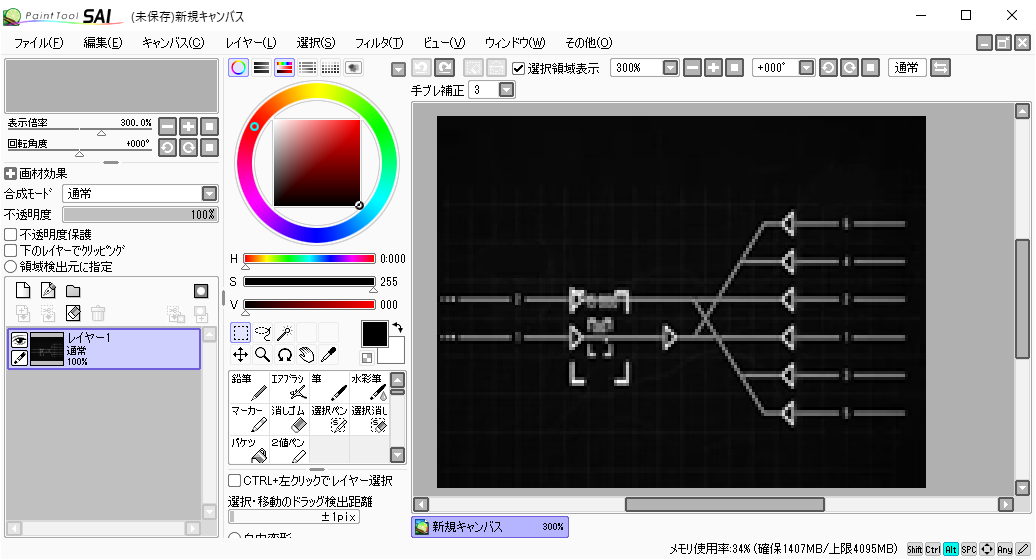Select the Lasso selection tool

pyautogui.click(x=263, y=332)
